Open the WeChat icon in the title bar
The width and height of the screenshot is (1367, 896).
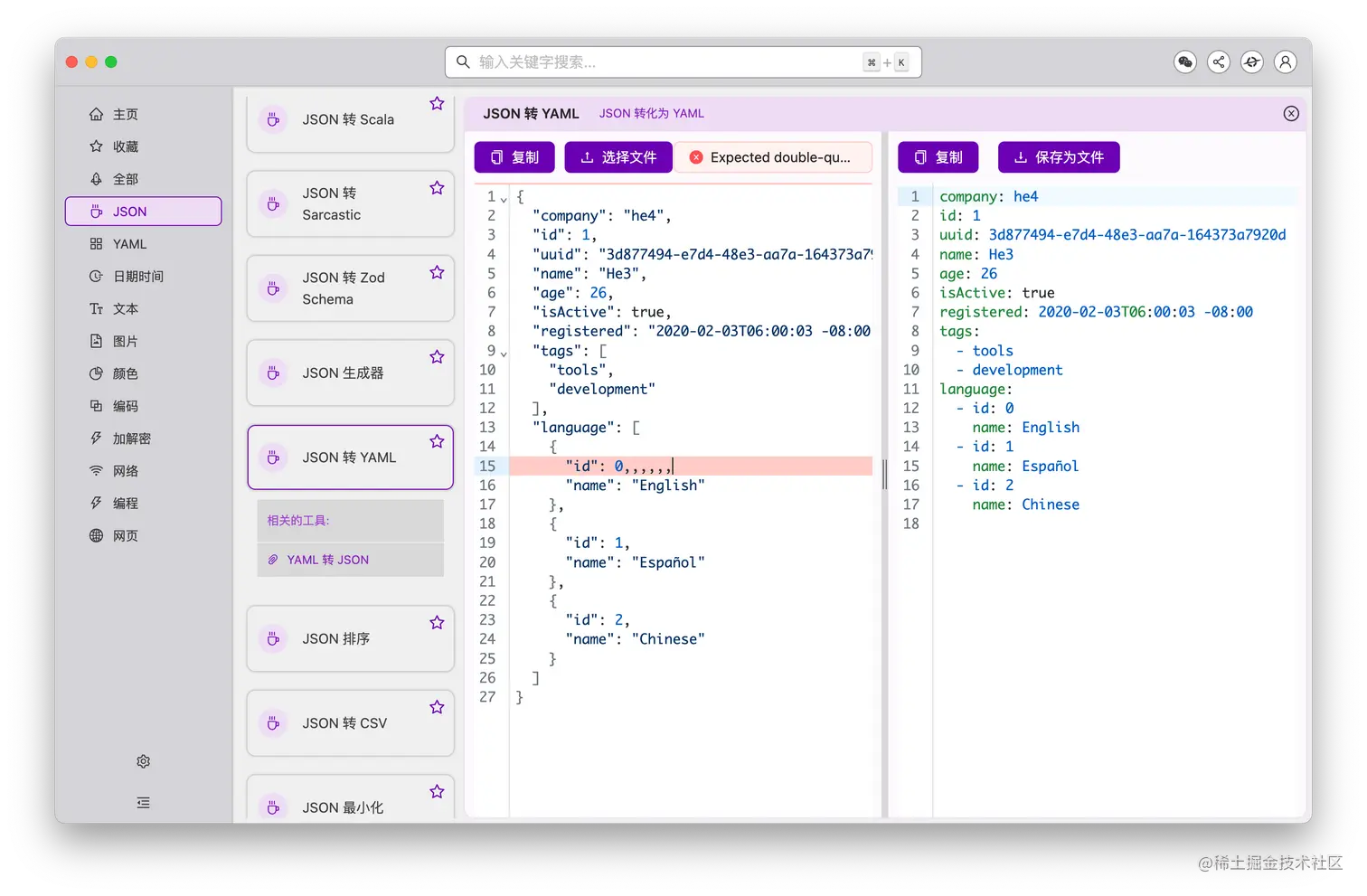(1185, 61)
